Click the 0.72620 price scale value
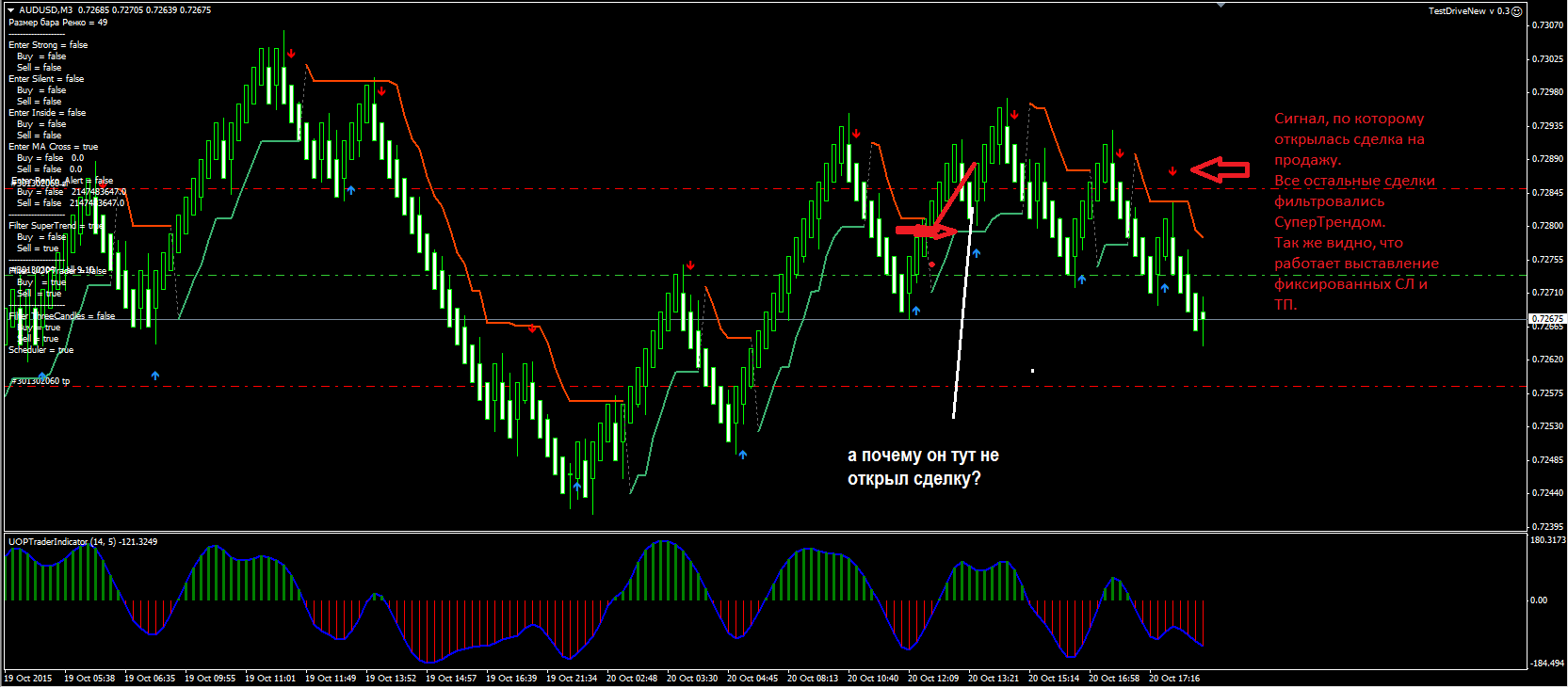The image size is (1568, 688). pos(1548,360)
